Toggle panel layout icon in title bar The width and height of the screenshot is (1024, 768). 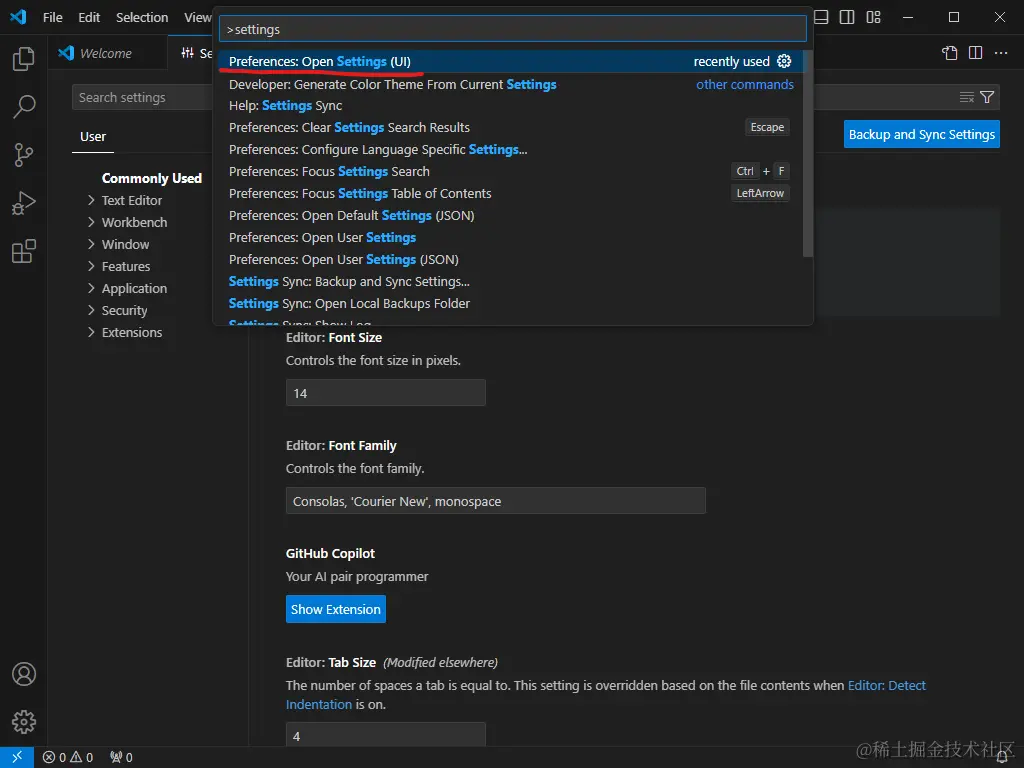822,17
